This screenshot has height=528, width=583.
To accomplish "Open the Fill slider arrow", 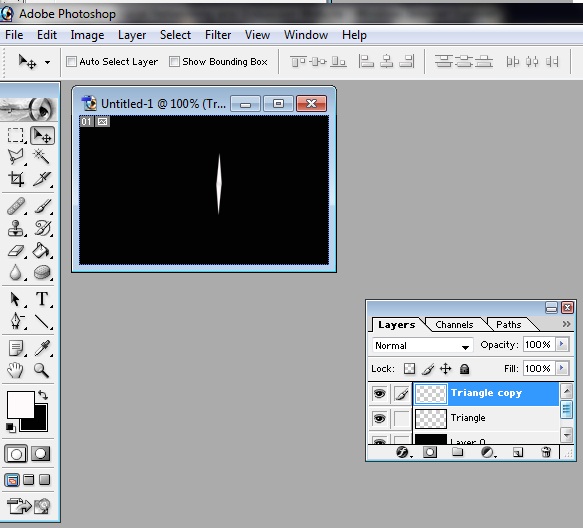I will pyautogui.click(x=561, y=368).
